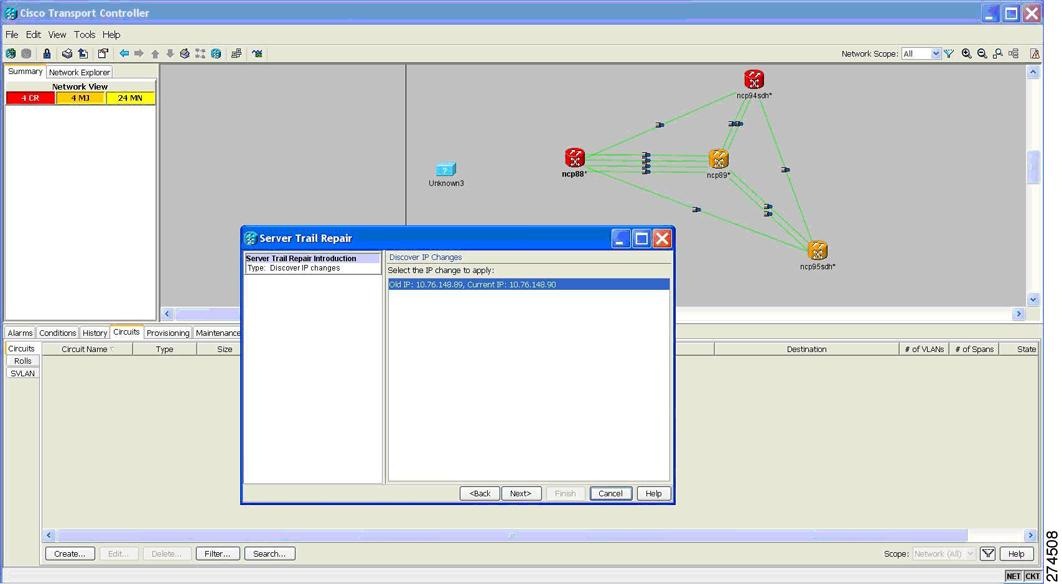Click the circuits table scroll right arrow
Image resolution: width=1062 pixels, height=584 pixels.
pos(1031,535)
